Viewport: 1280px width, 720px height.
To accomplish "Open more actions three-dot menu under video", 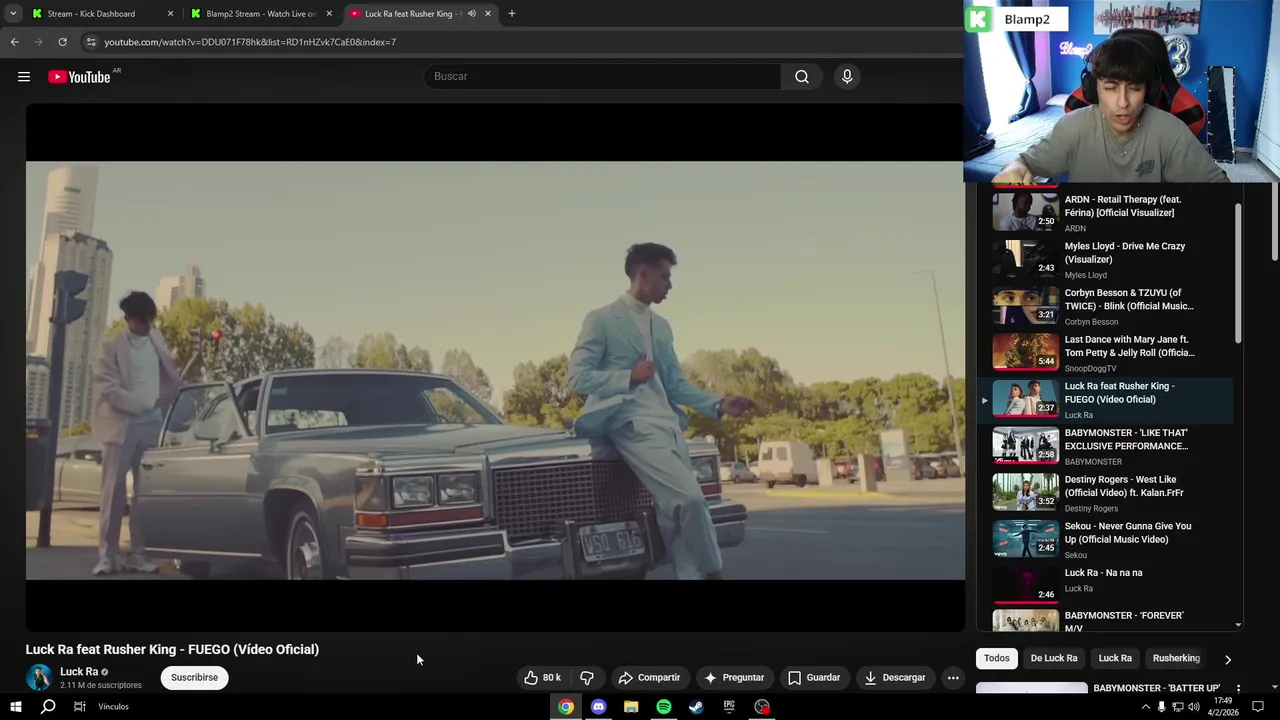I will coord(953,678).
